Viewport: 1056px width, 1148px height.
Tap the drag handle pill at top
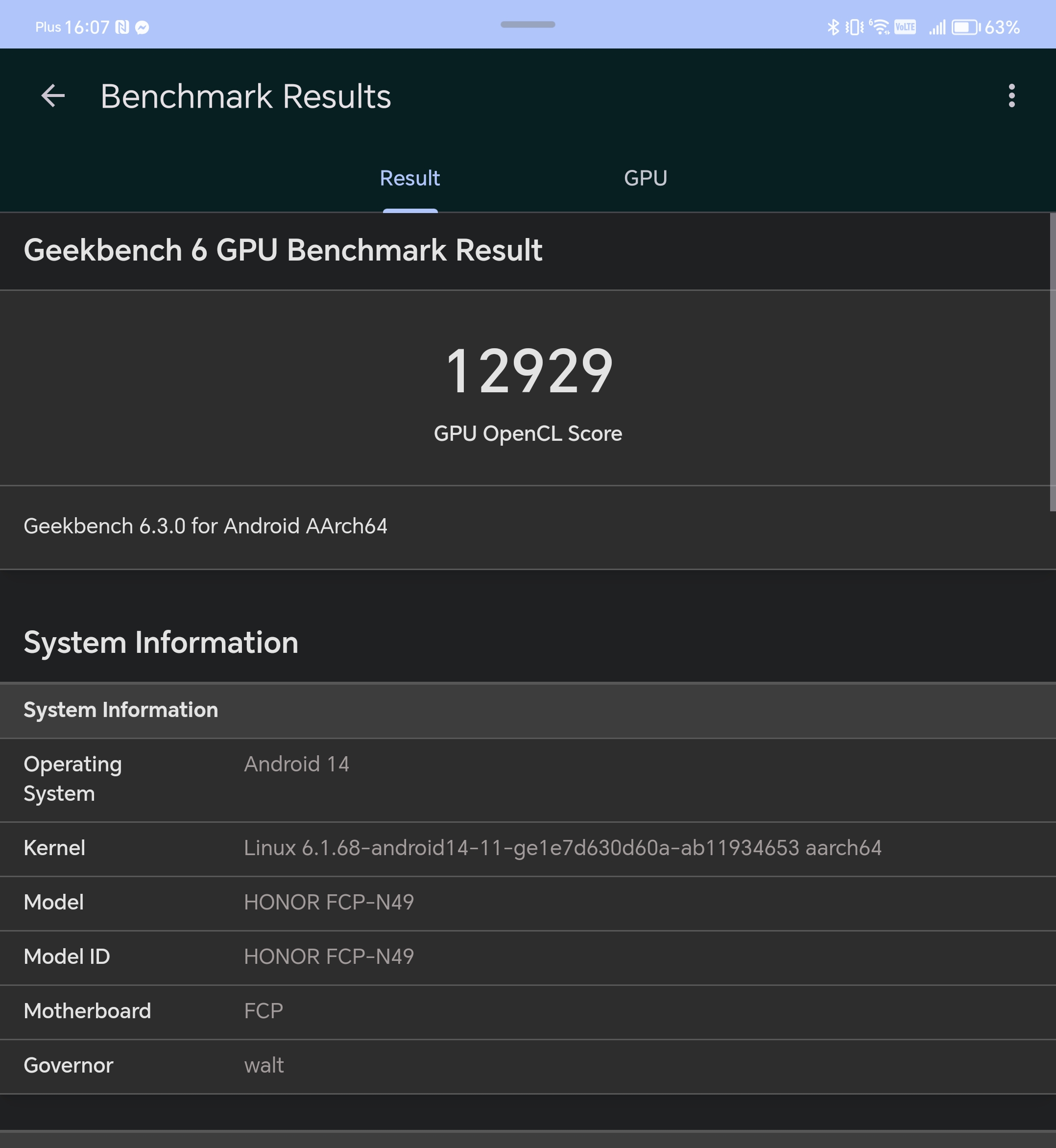(528, 24)
